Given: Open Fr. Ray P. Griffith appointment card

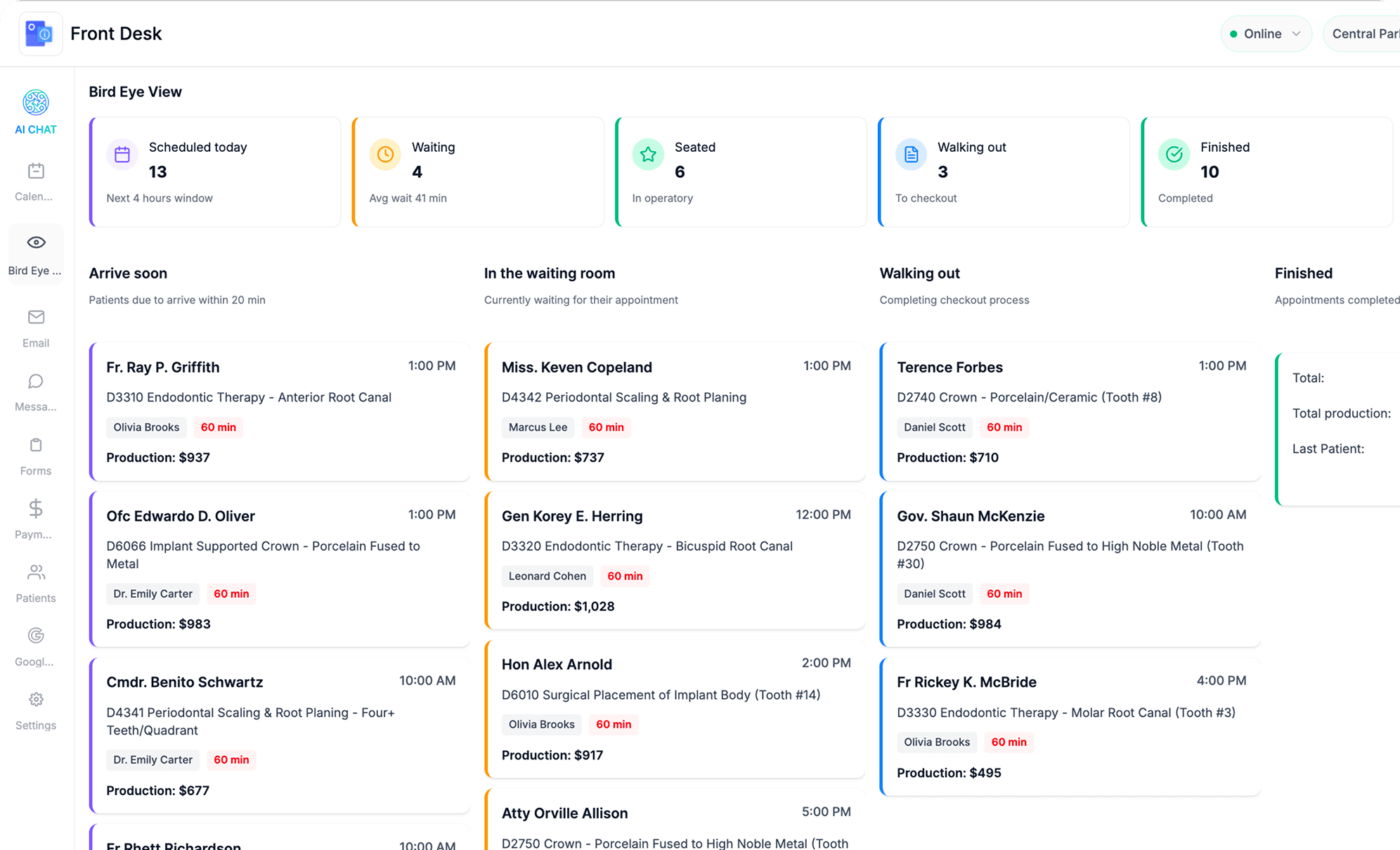Looking at the screenshot, I should [x=280, y=411].
